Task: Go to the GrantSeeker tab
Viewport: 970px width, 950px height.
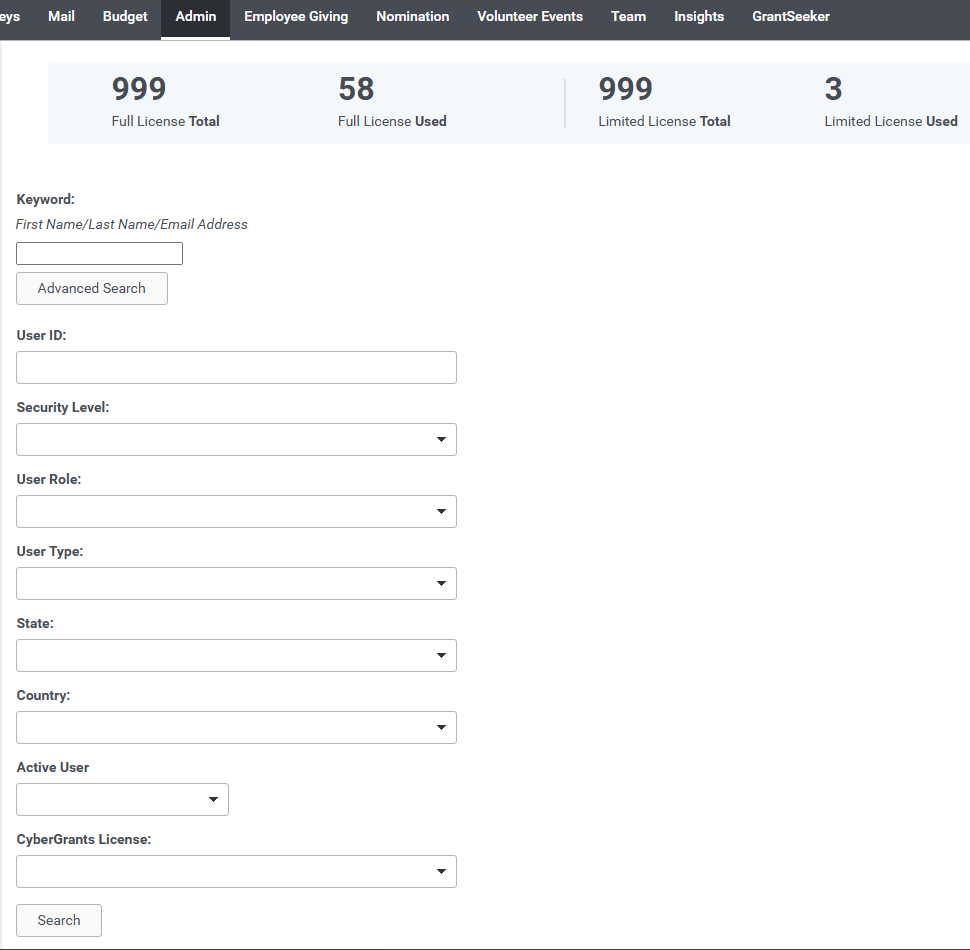Action: (791, 17)
